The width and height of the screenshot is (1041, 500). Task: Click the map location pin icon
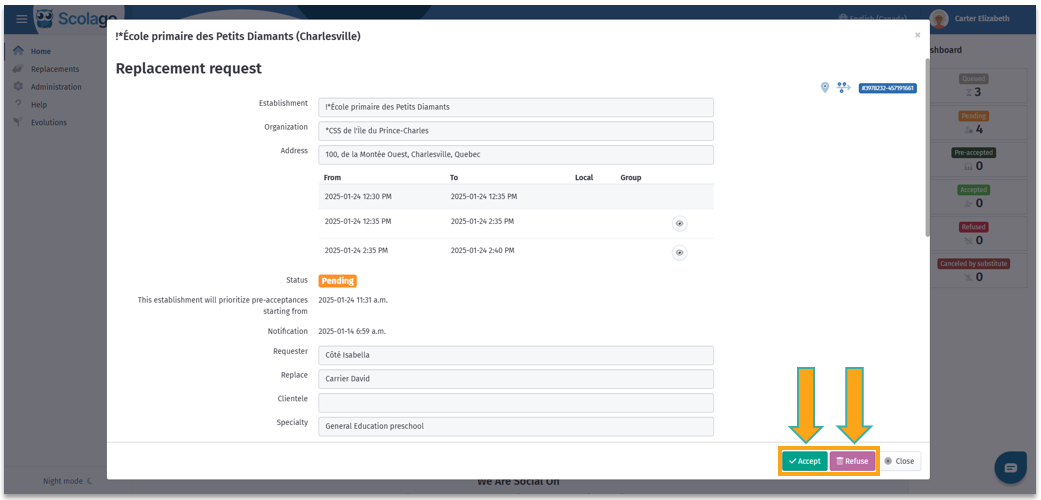[x=825, y=88]
